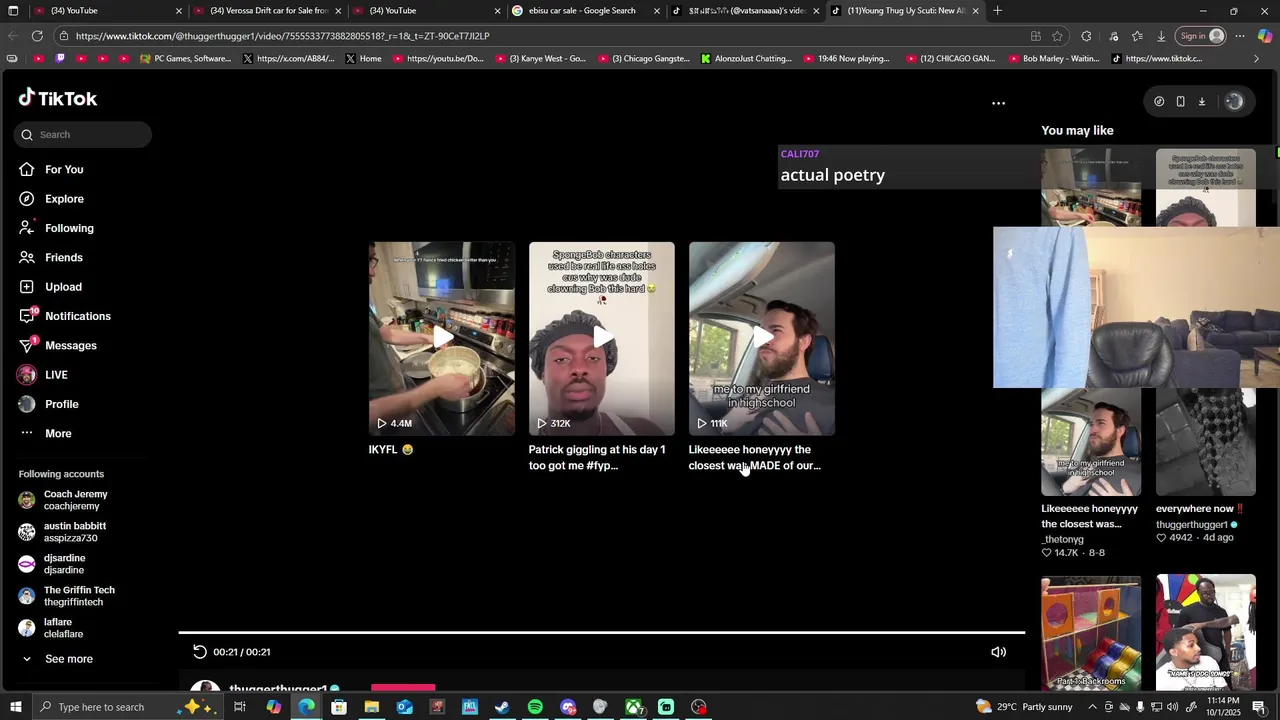
Task: Open djsardine's account
Action: tap(64, 564)
